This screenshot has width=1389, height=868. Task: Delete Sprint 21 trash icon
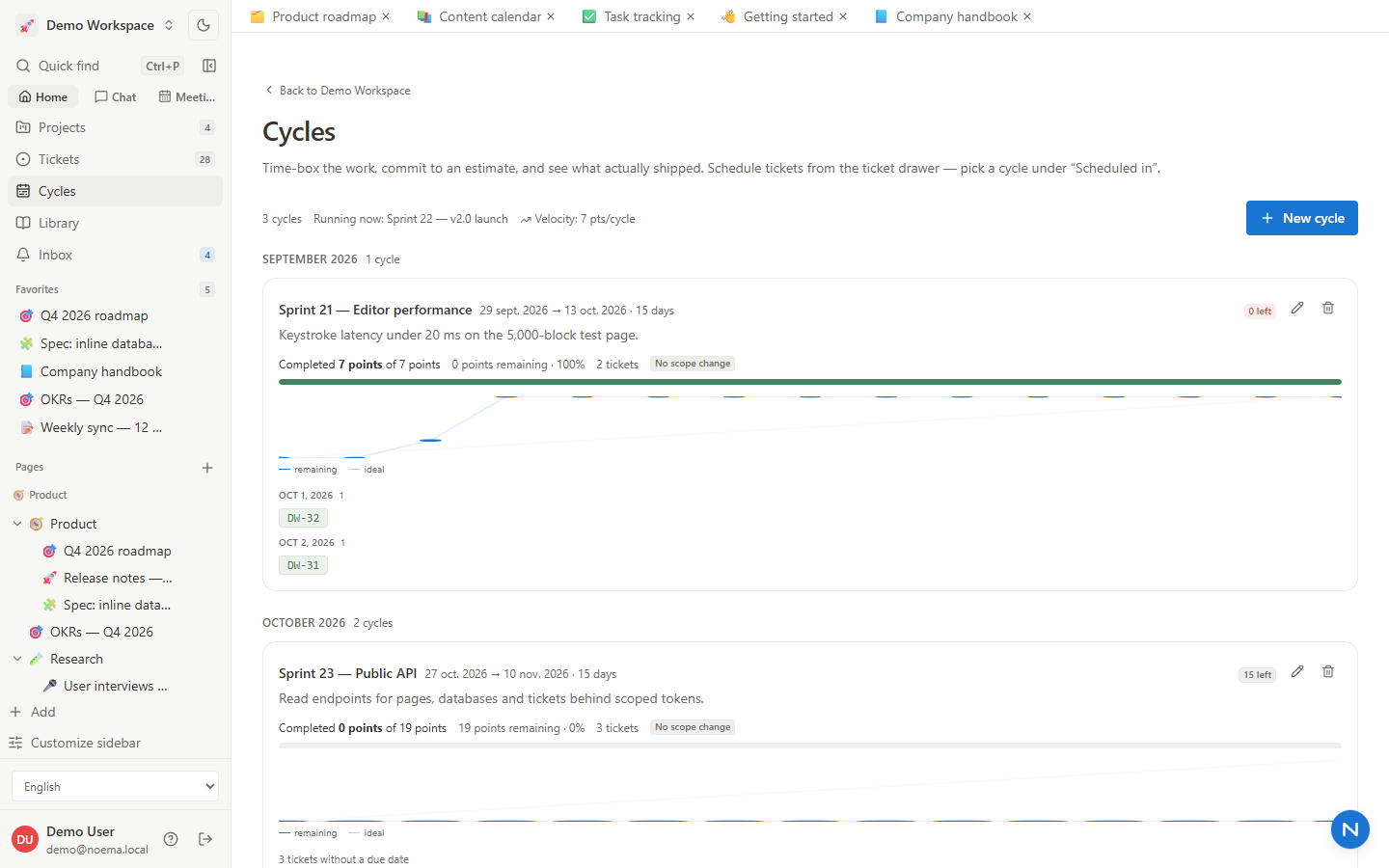[1328, 308]
